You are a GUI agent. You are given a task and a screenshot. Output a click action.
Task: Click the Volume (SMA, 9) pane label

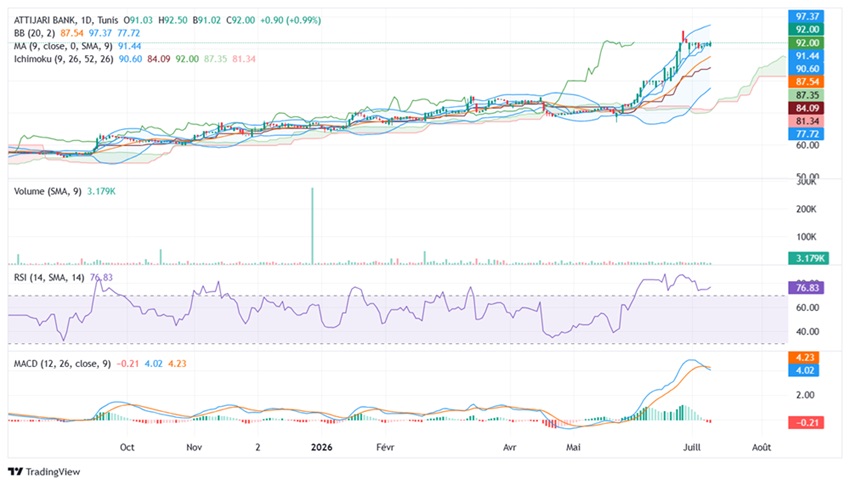(48, 191)
